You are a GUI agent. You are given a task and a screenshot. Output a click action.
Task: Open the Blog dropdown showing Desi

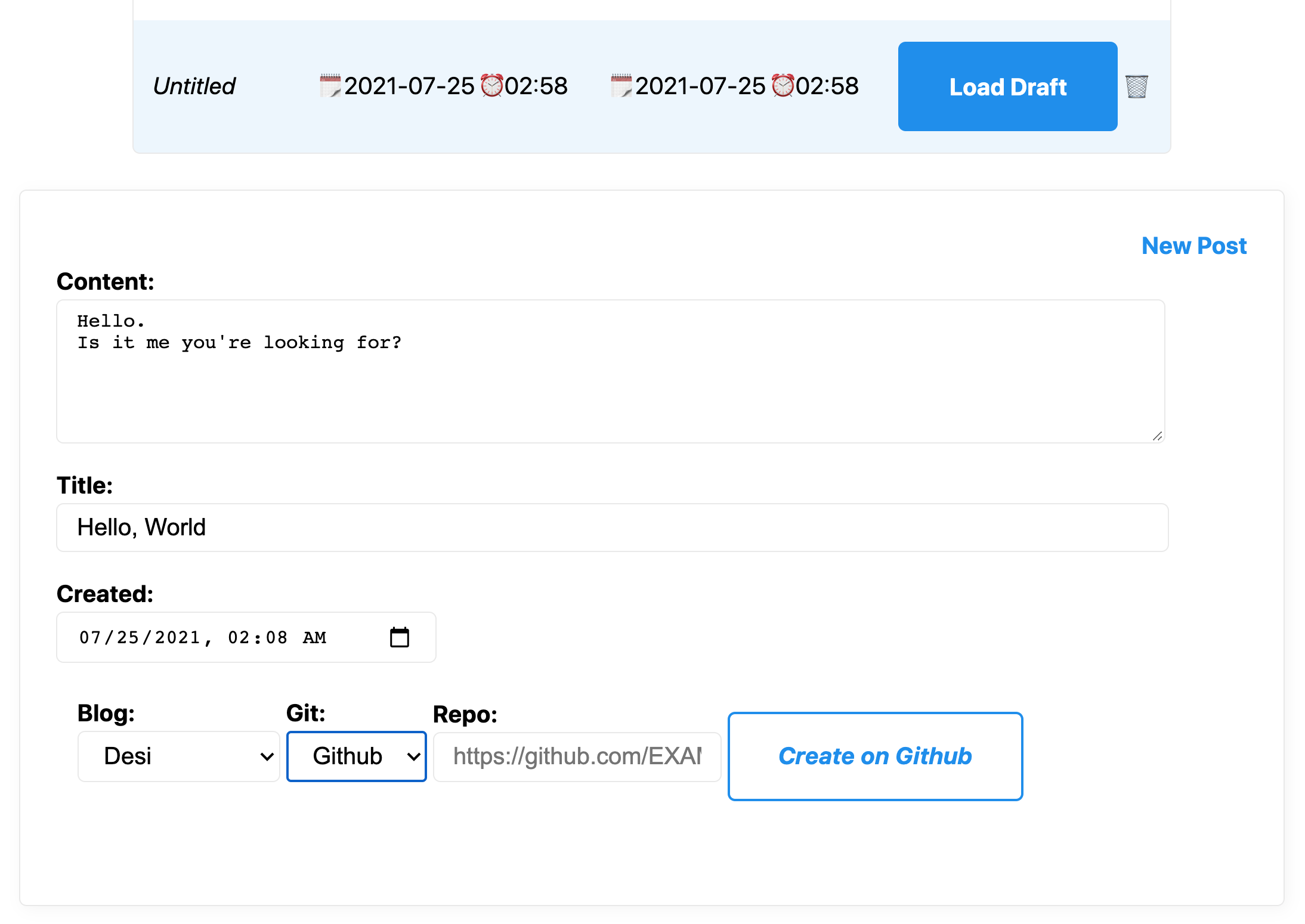click(x=178, y=756)
